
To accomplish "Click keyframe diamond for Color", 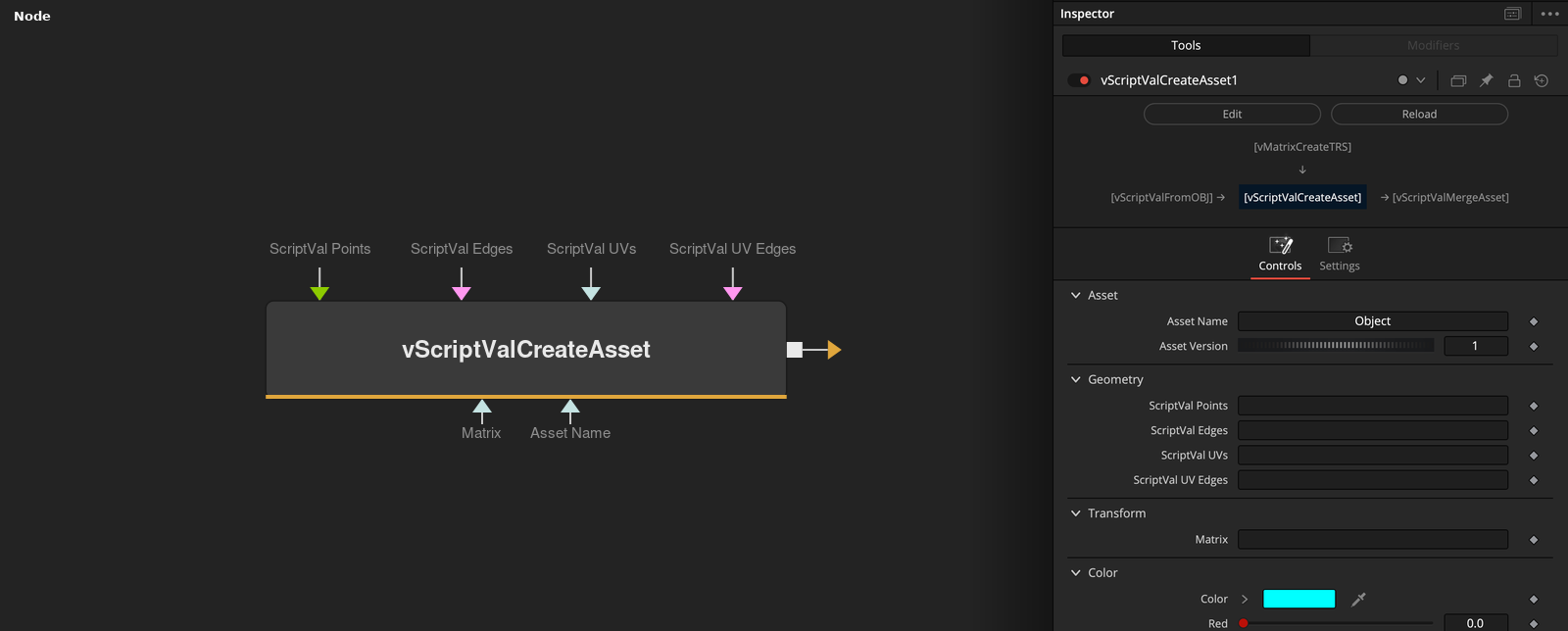I will click(1534, 599).
